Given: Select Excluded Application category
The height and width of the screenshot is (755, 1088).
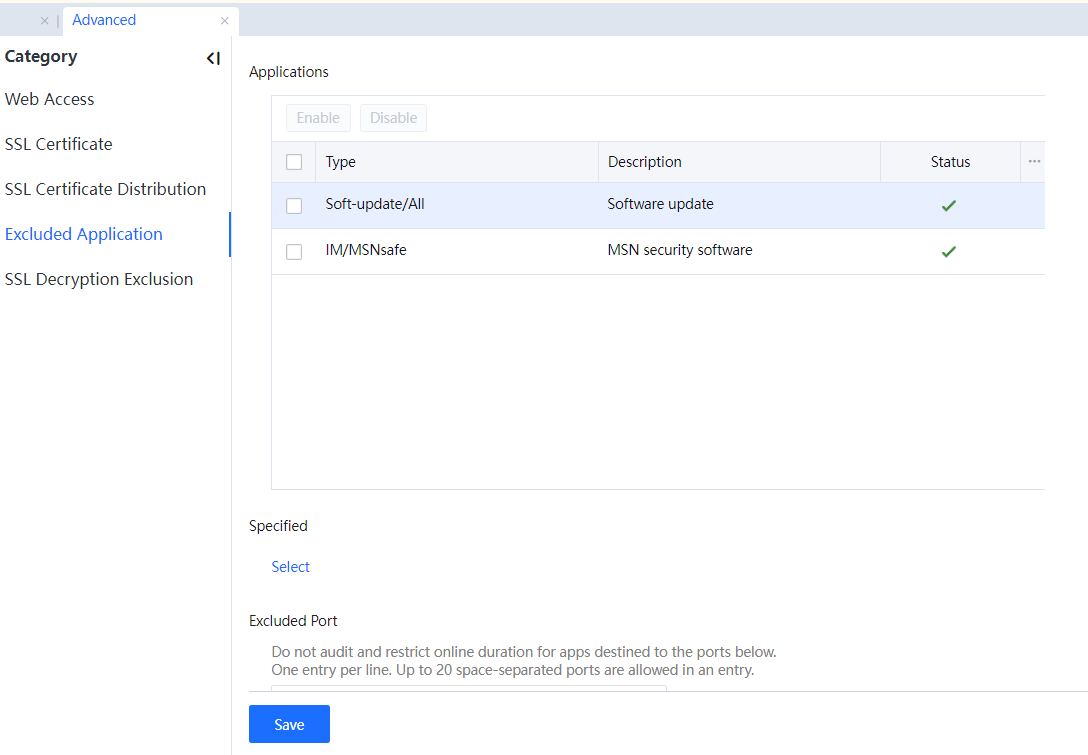Looking at the screenshot, I should click(x=84, y=234).
